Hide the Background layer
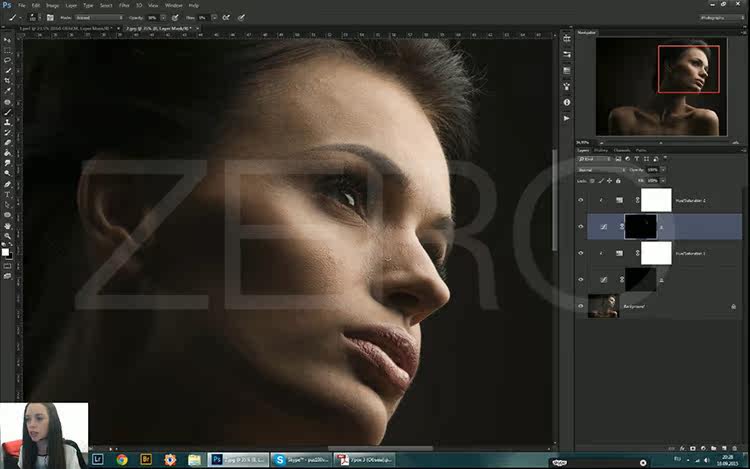The width and height of the screenshot is (750, 469). click(581, 306)
